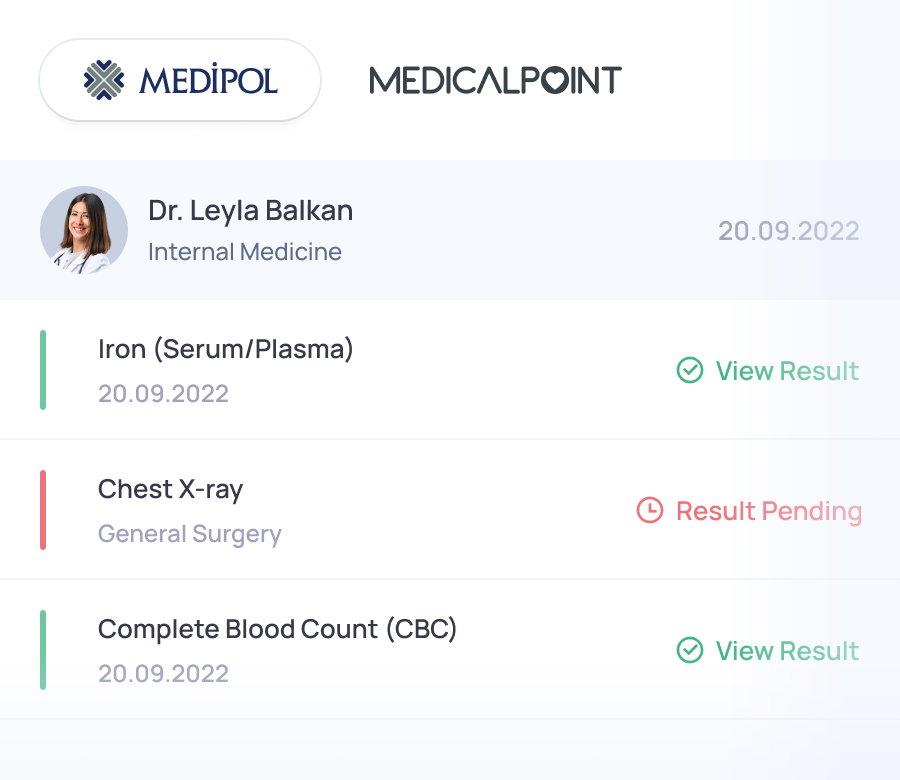Click the red clock icon for Chest X-ray

pos(650,511)
